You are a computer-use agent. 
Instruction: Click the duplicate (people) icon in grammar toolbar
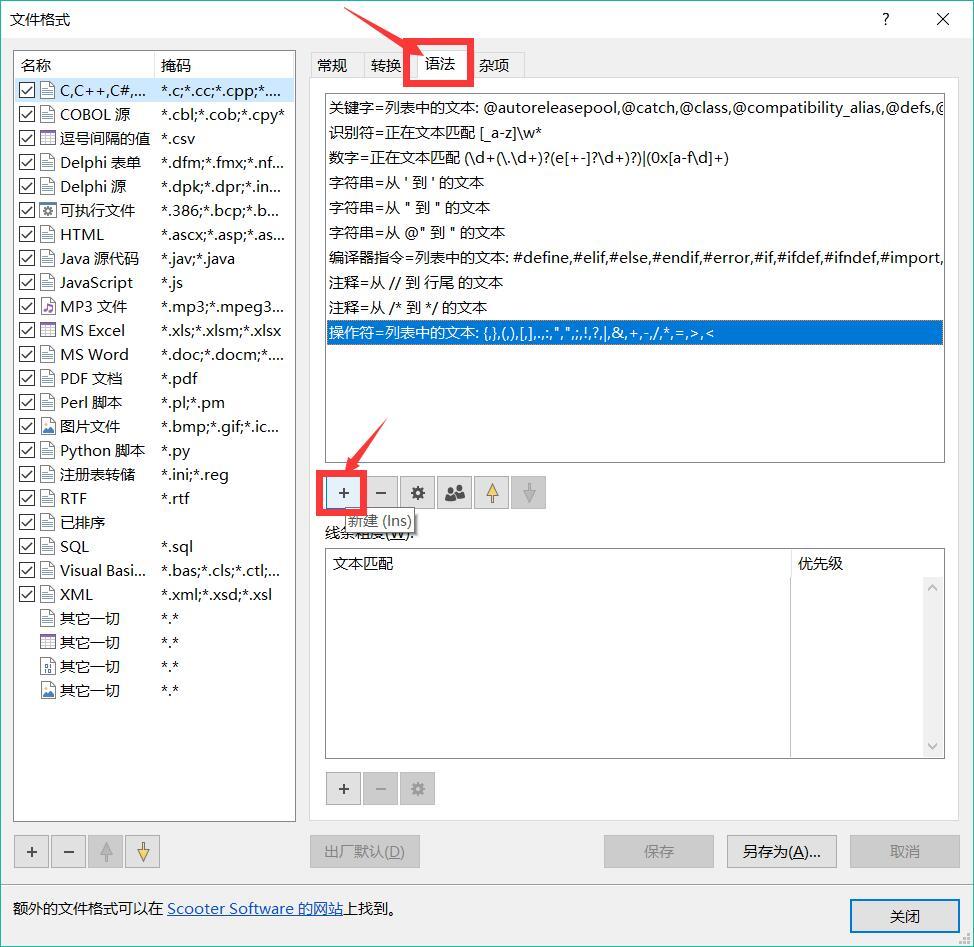coord(454,492)
